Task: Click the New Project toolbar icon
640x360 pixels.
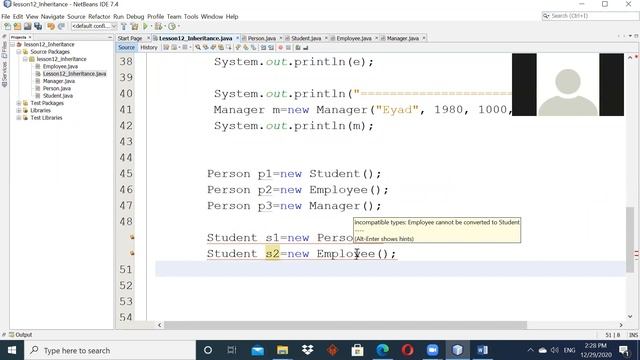Action: point(17,27)
